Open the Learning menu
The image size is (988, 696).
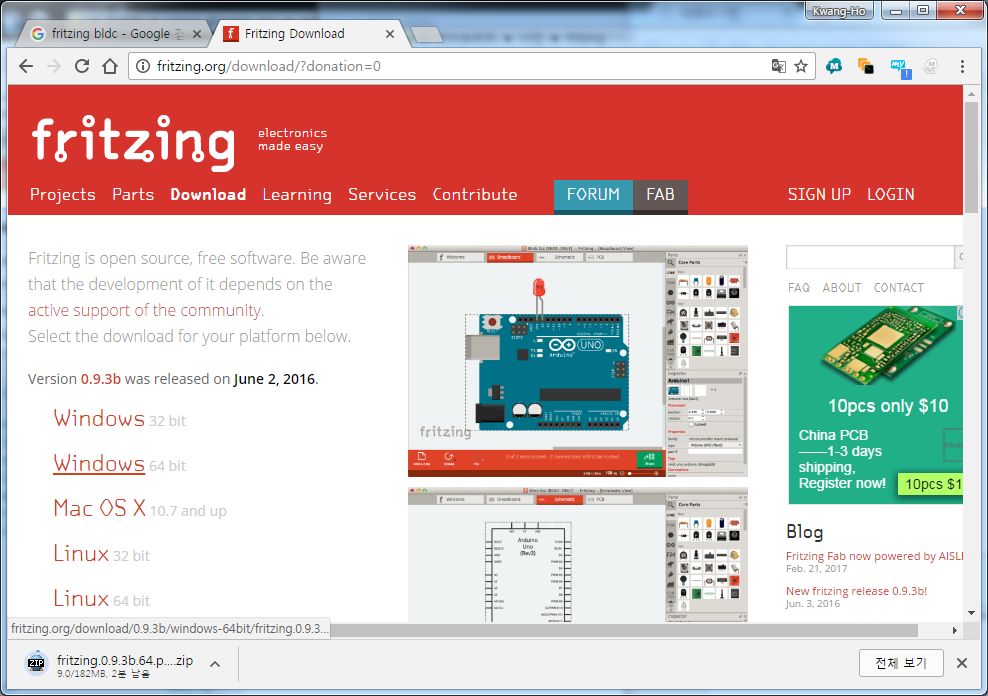tap(297, 195)
